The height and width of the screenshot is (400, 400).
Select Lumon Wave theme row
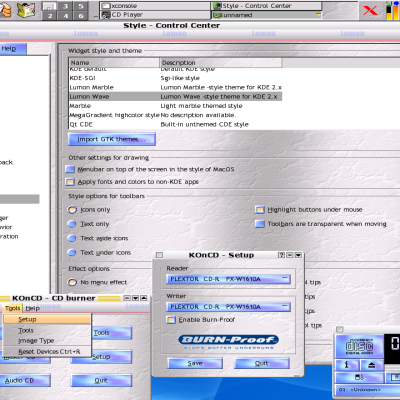[175, 97]
